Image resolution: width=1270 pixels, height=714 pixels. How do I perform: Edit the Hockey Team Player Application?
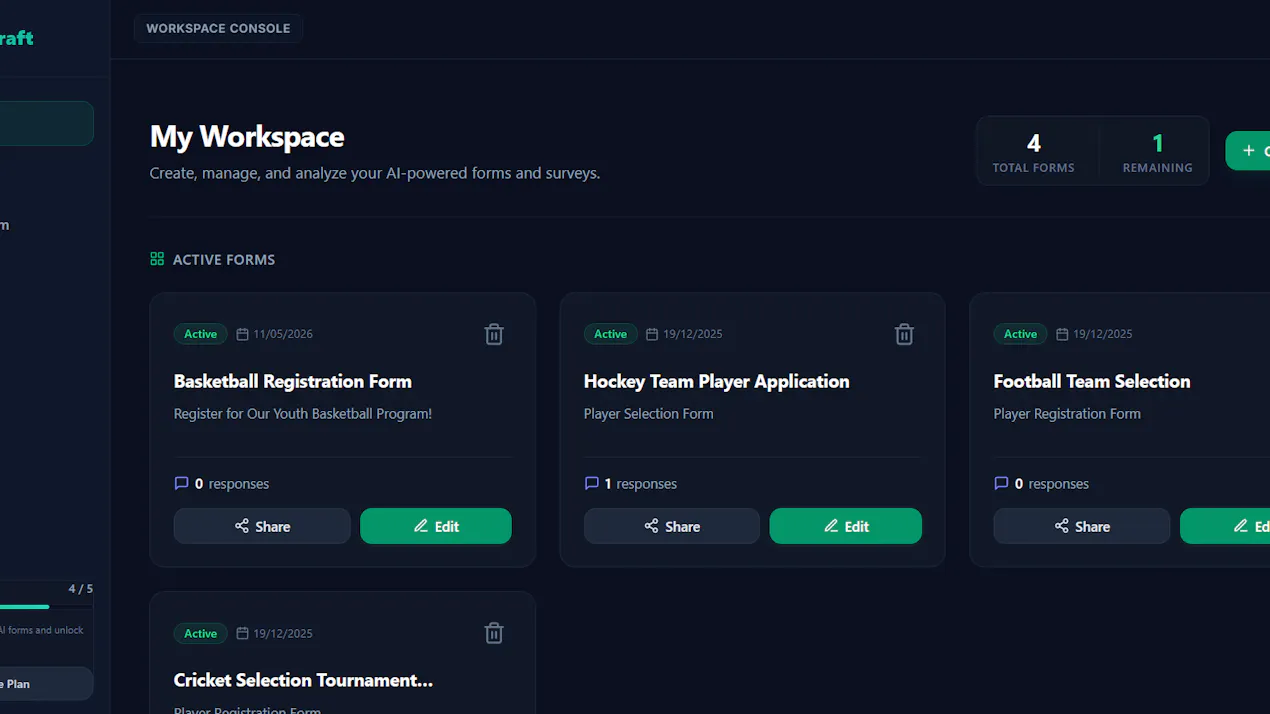[846, 526]
